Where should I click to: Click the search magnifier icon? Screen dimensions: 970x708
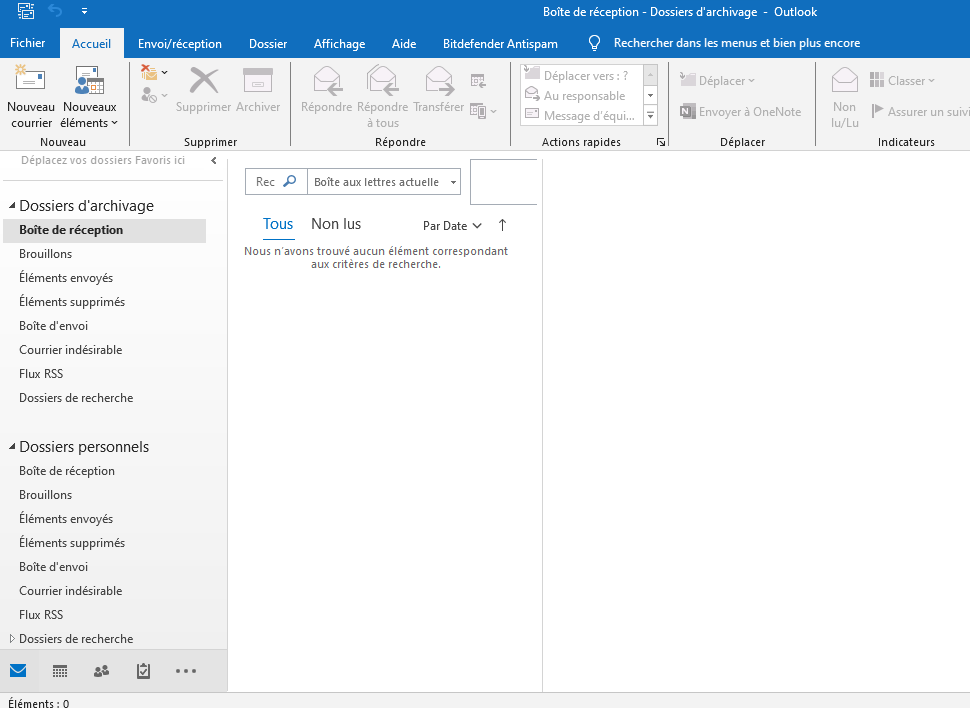[x=290, y=181]
